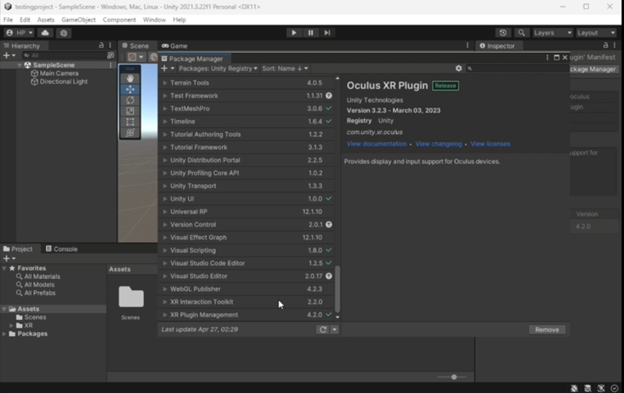Select the Visual Effect Graph package
This screenshot has height=393, width=624.
tap(247, 237)
